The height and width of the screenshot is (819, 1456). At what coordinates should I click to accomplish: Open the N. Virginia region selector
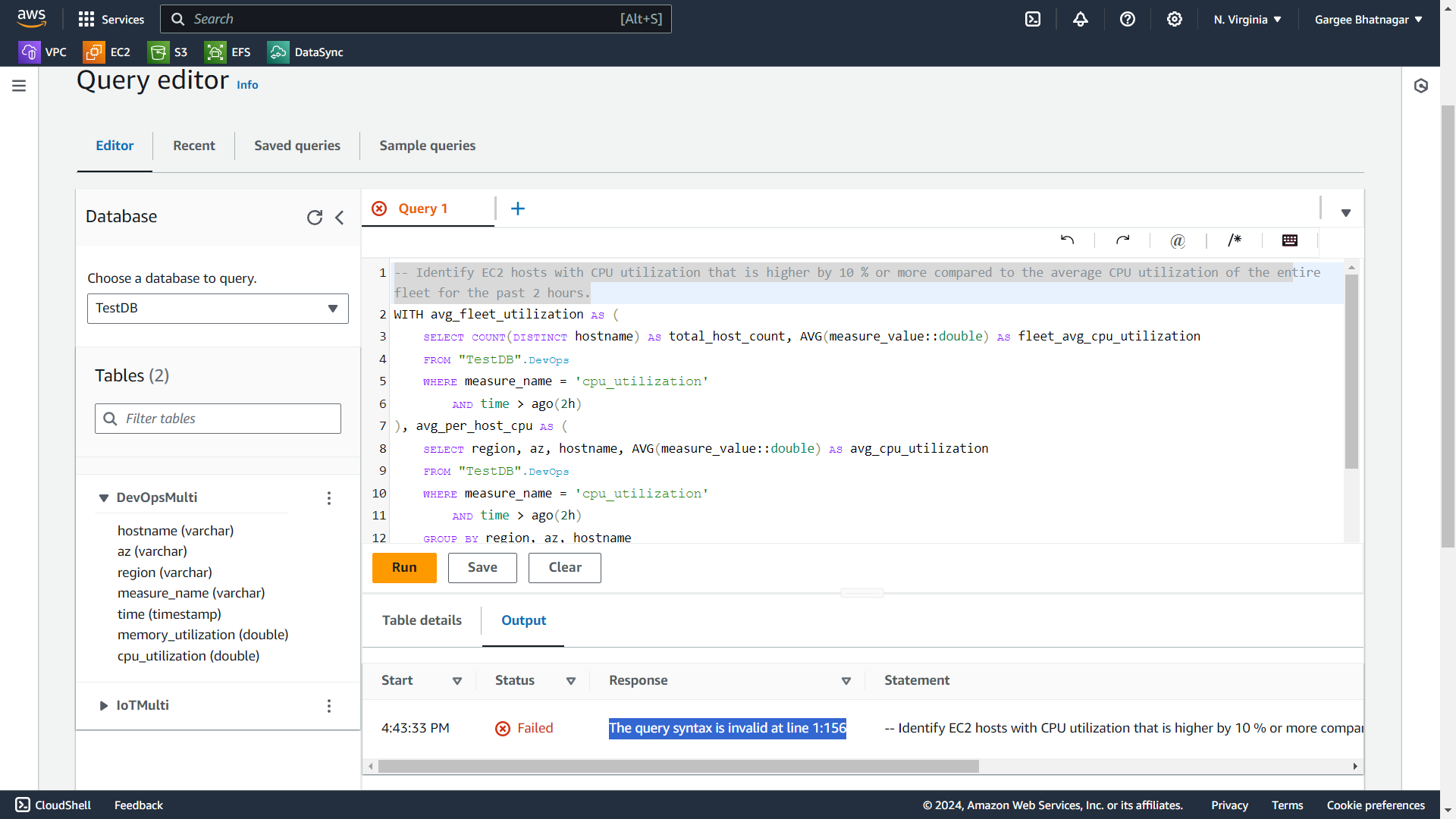(1247, 19)
